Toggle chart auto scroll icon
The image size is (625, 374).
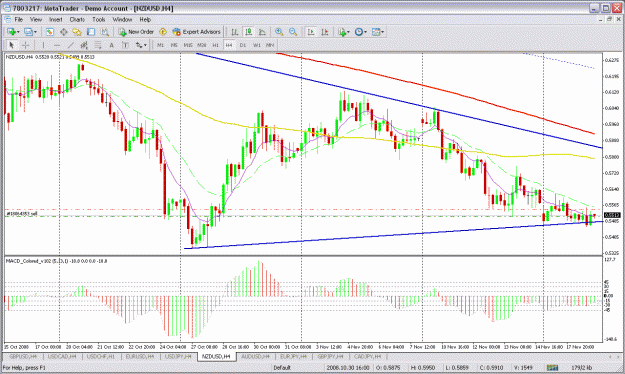[311, 32]
